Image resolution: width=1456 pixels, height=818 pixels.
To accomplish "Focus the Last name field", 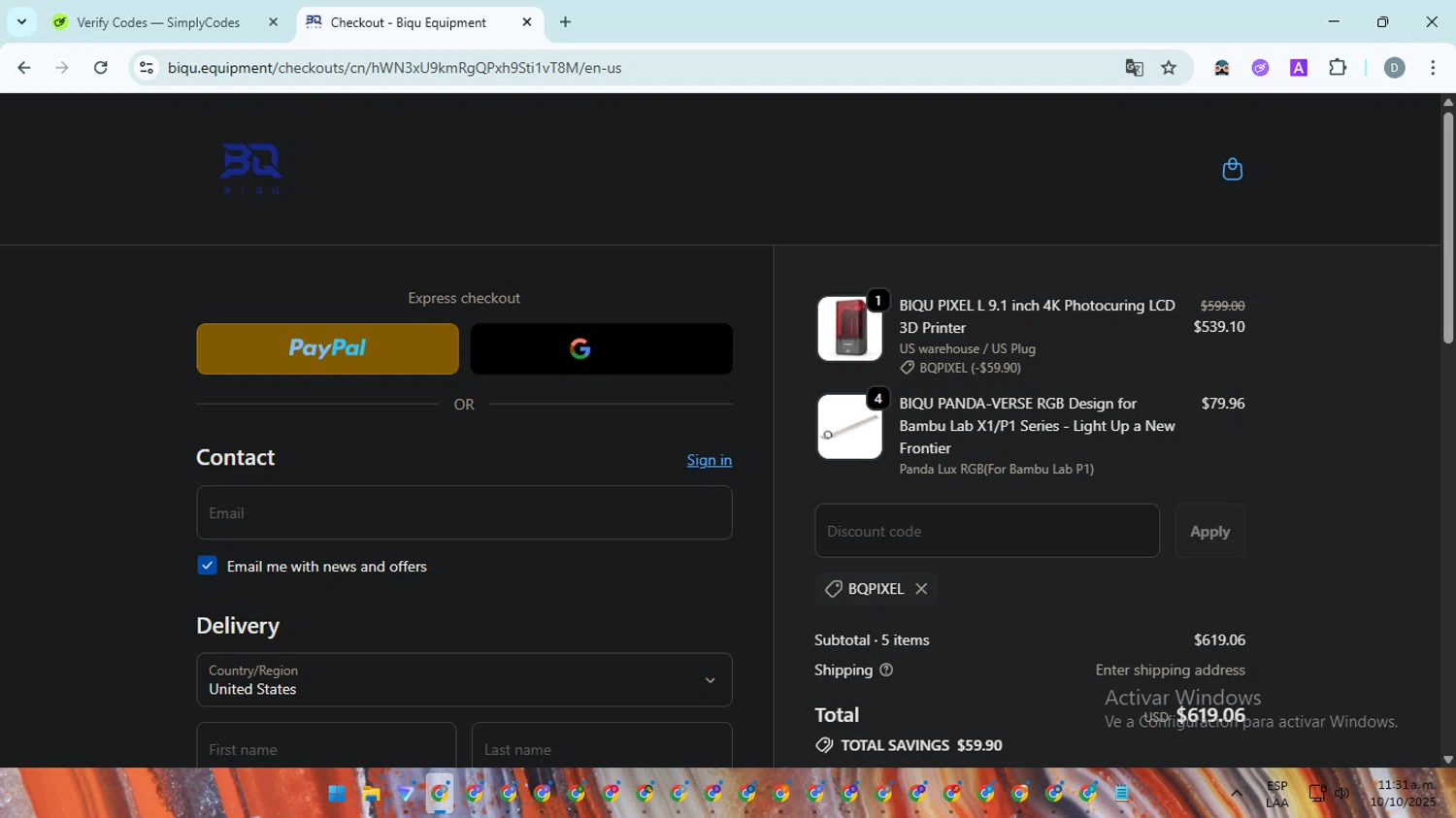I will click(602, 745).
